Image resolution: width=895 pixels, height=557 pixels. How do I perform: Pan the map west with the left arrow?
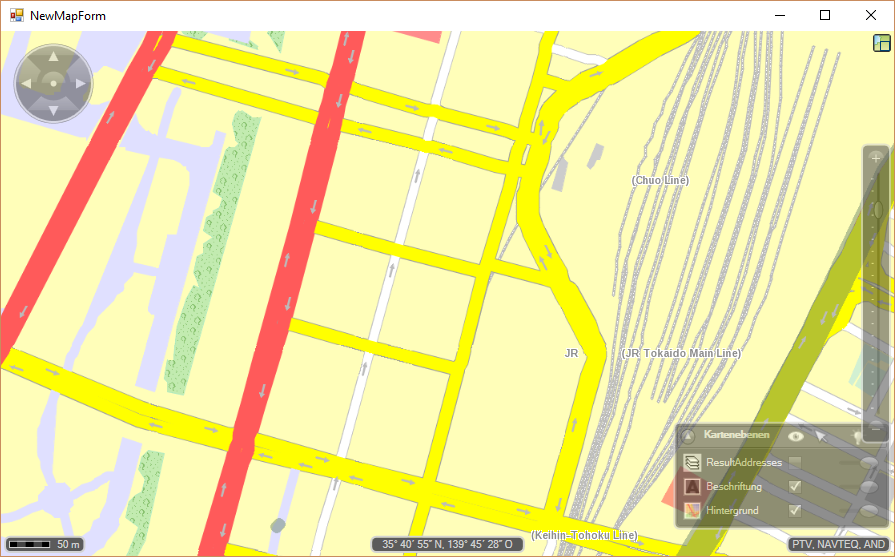(27, 82)
